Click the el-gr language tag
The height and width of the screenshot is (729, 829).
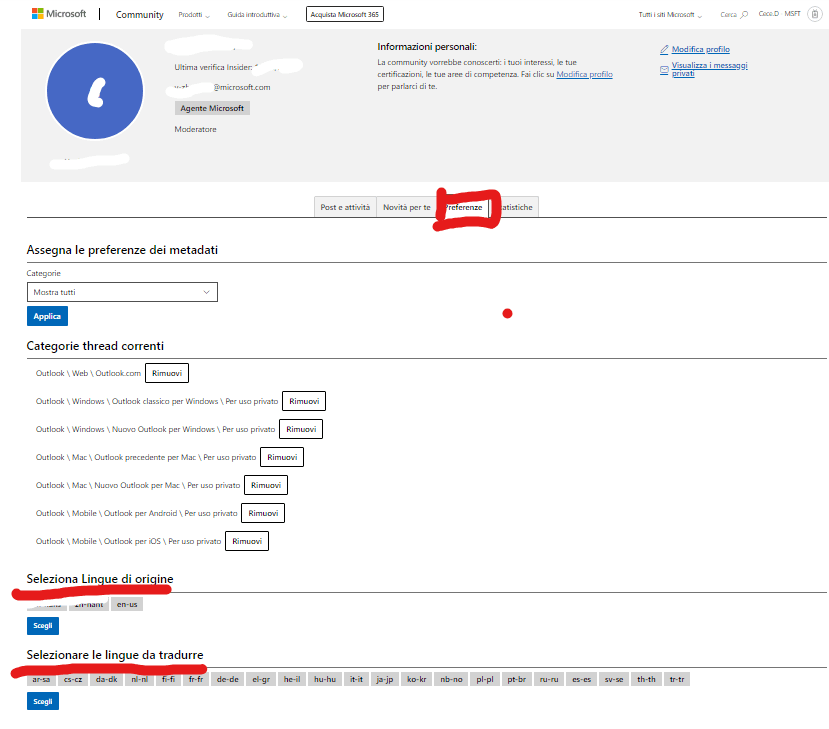coord(261,679)
